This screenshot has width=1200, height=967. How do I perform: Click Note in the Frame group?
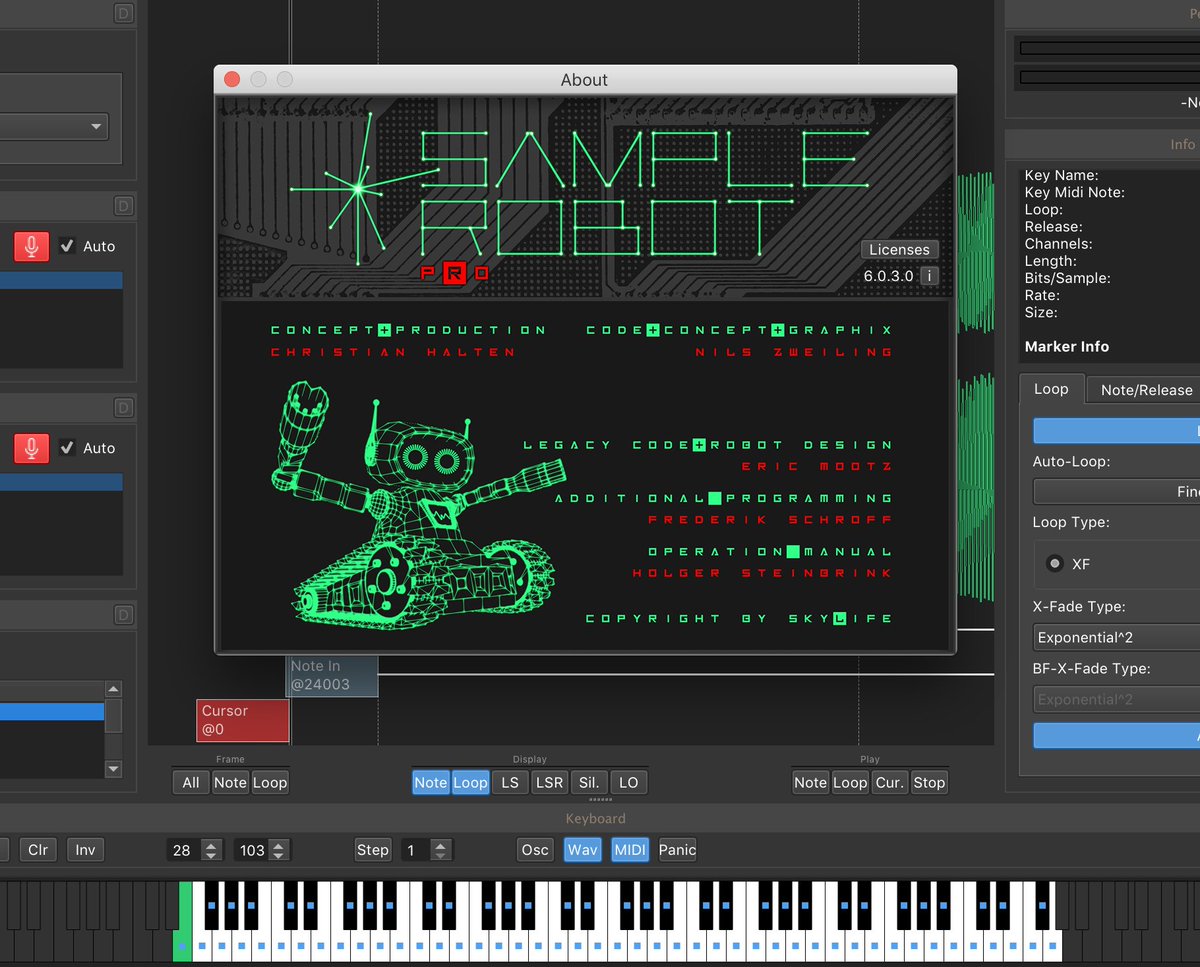coord(230,782)
